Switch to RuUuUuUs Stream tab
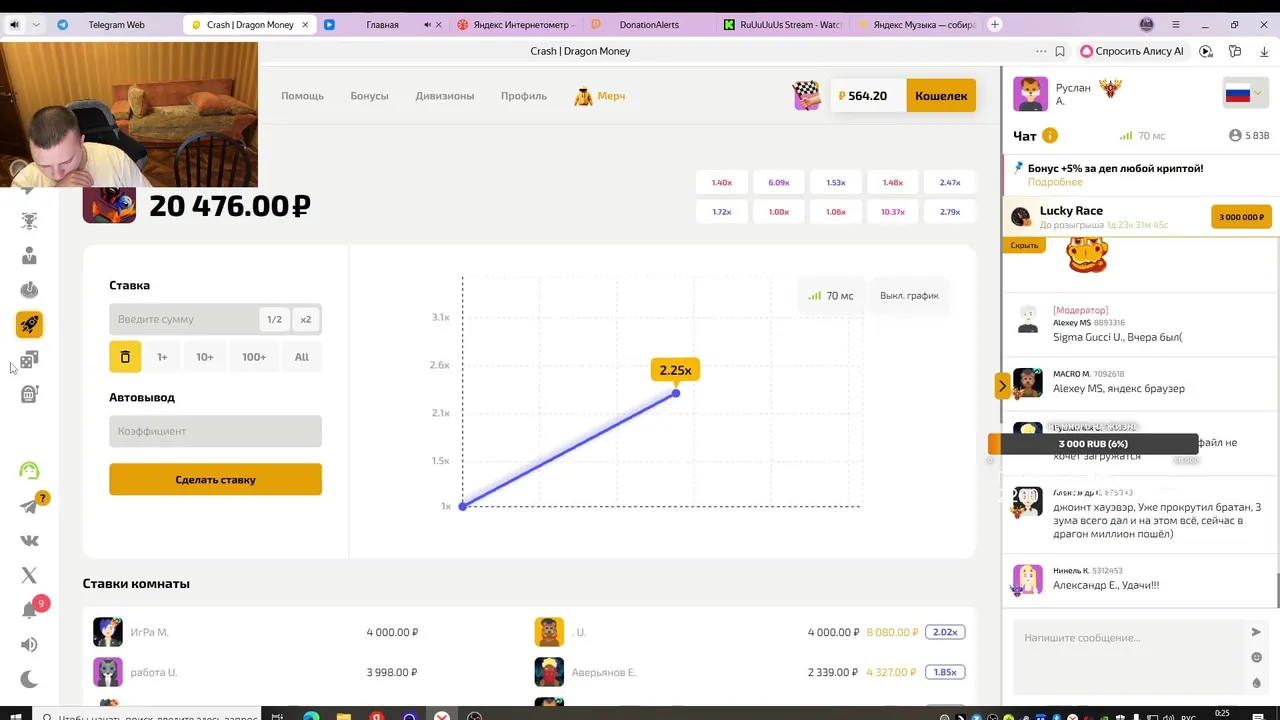 (x=784, y=25)
